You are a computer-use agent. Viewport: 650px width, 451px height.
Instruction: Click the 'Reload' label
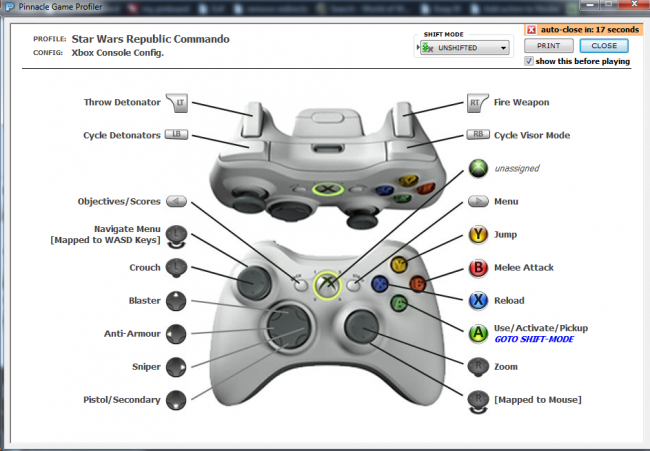point(509,301)
